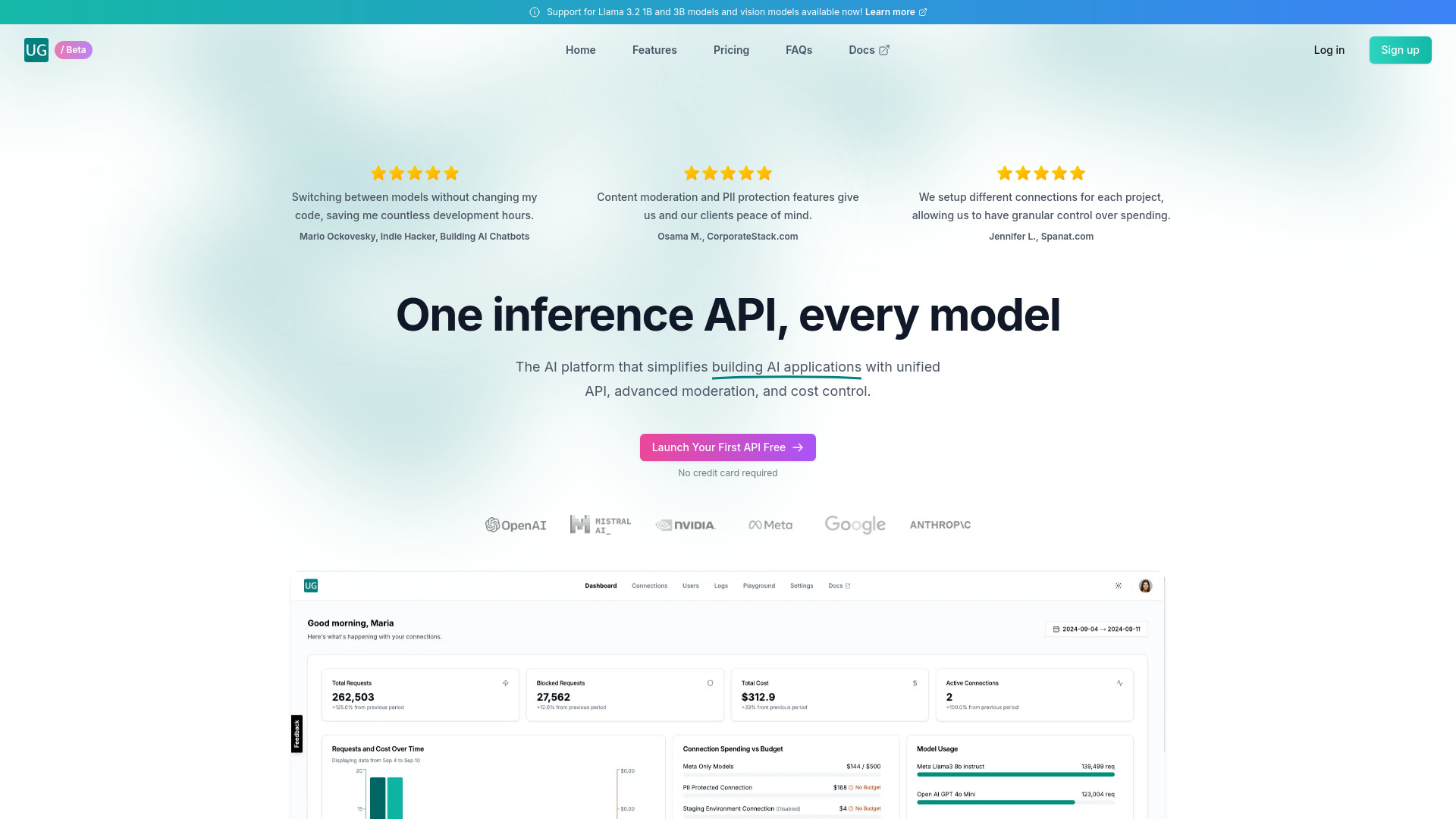Expand the FAQs navigation section
The height and width of the screenshot is (819, 1456).
pos(799,49)
